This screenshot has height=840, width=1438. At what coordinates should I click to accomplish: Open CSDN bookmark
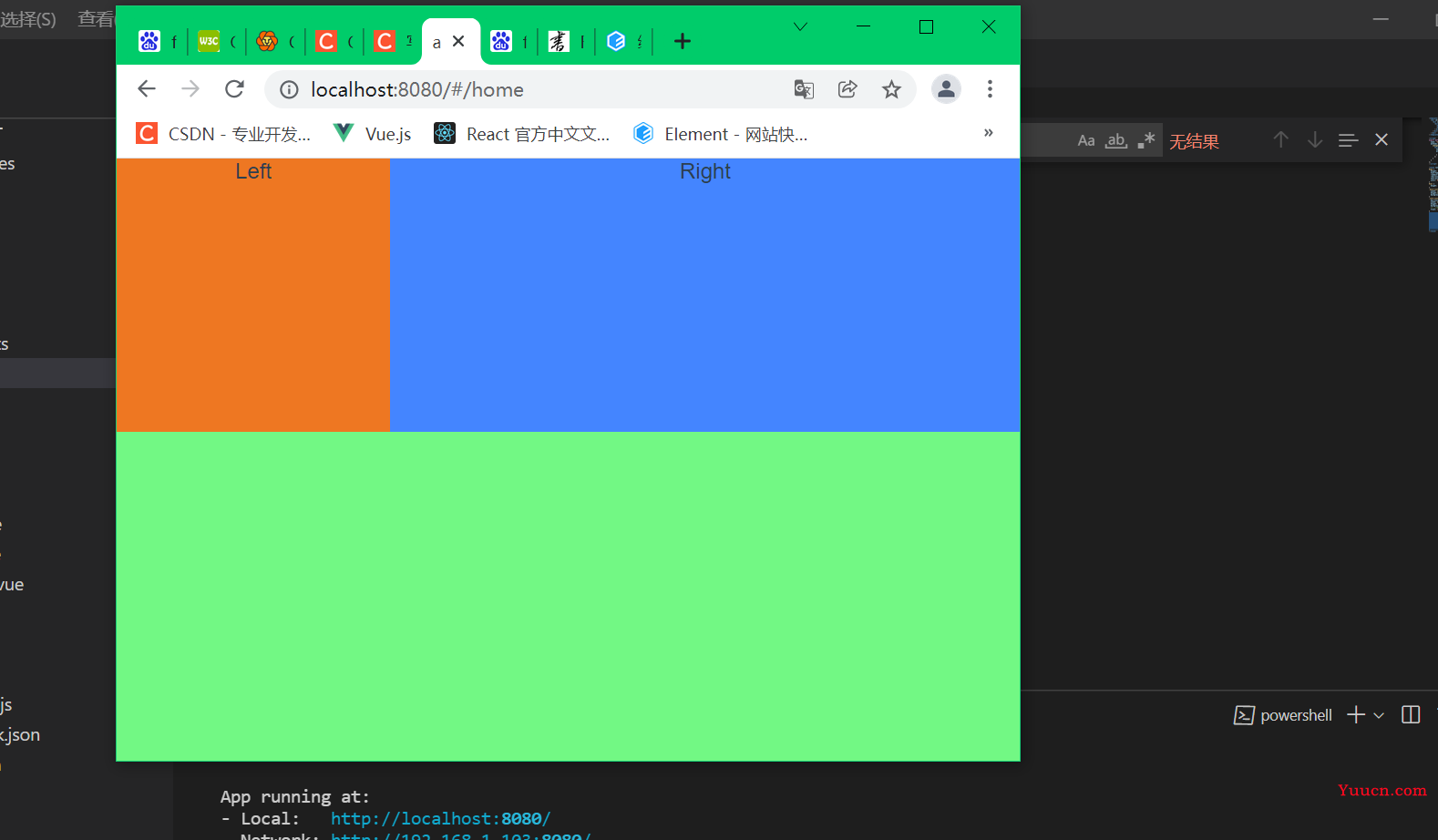223,134
